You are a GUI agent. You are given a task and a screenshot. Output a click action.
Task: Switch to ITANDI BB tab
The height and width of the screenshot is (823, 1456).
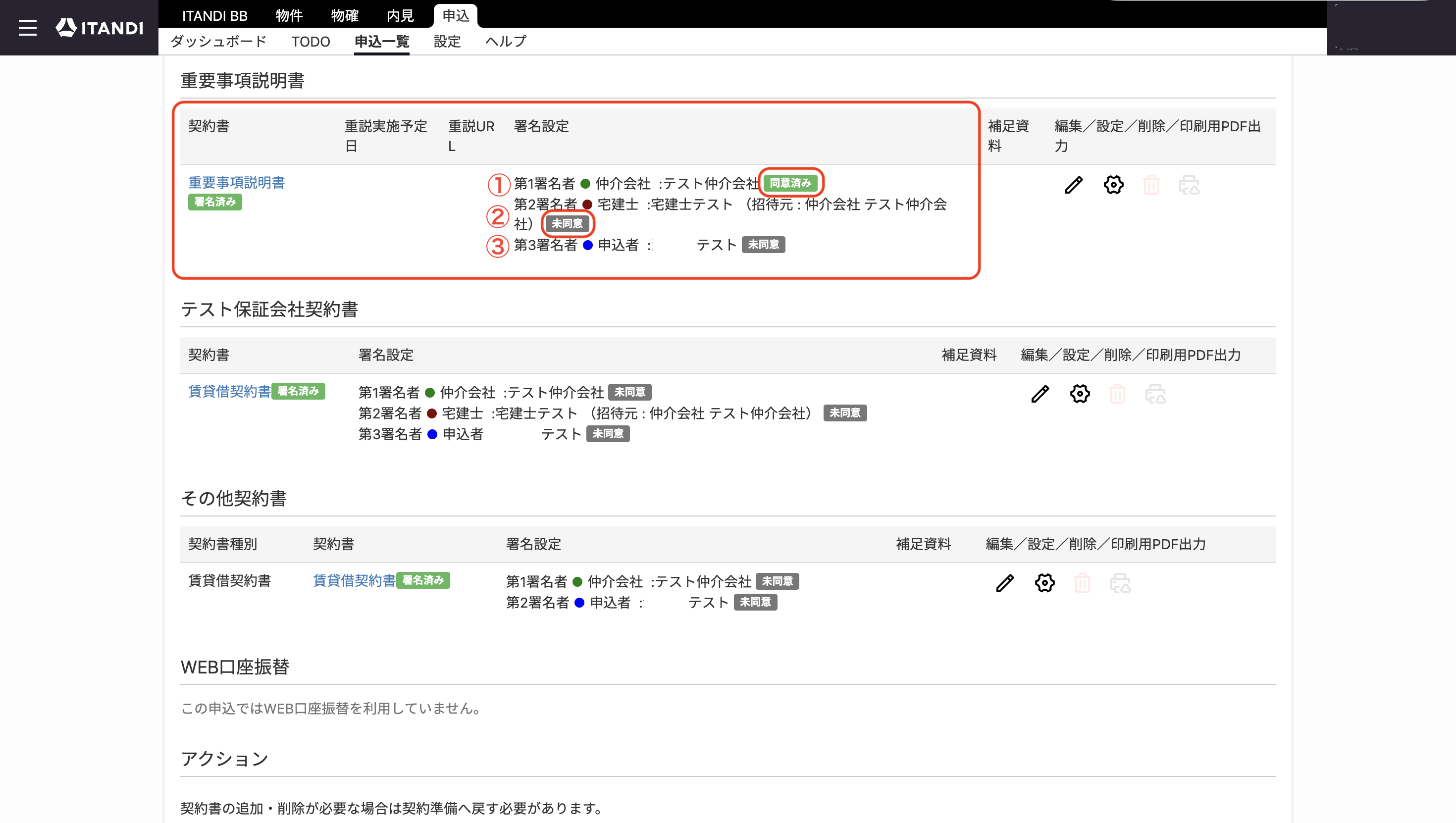(215, 16)
